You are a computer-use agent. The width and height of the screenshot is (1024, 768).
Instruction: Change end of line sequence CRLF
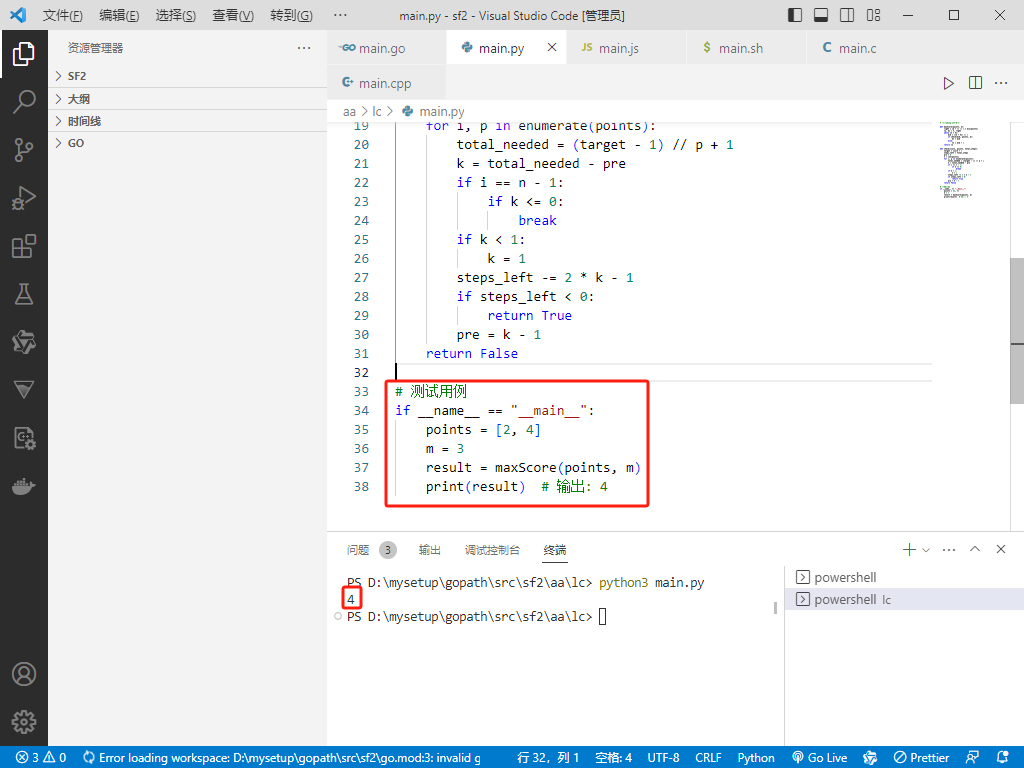(709, 758)
